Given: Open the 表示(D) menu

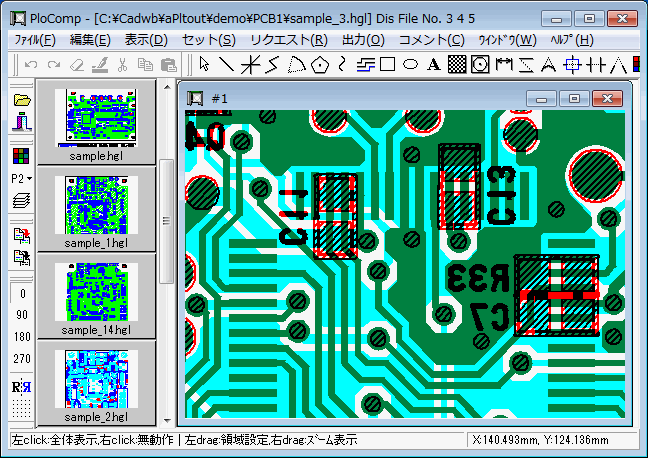Looking at the screenshot, I should click(x=146, y=40).
